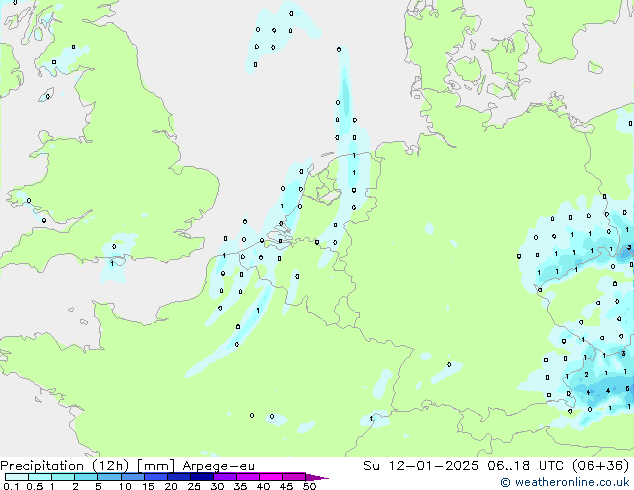Screen dimensions: 634x490
Task: Pick the 40–45 mm magenta swatch
Action: 271,477
